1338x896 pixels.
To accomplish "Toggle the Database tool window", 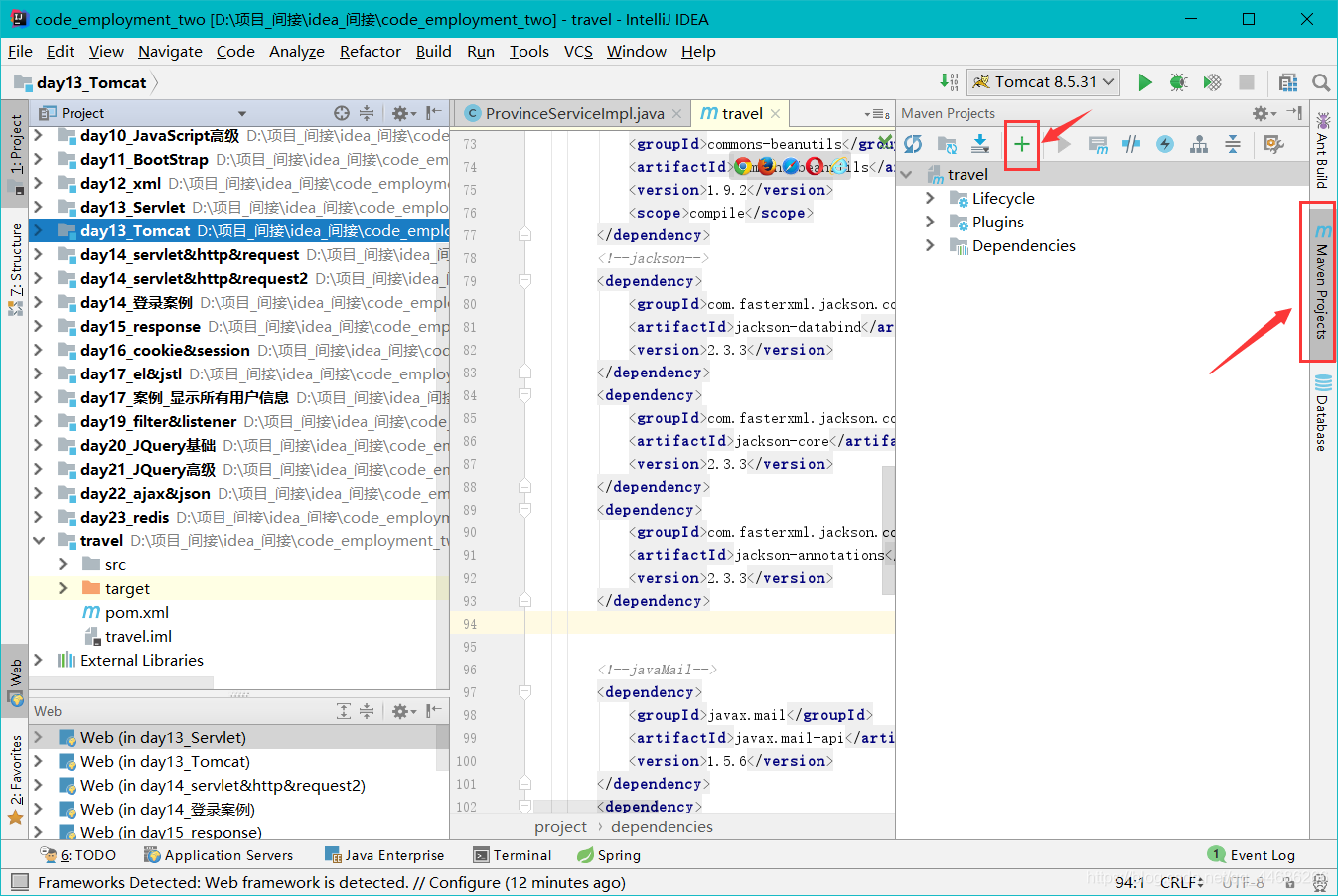I will [x=1323, y=412].
